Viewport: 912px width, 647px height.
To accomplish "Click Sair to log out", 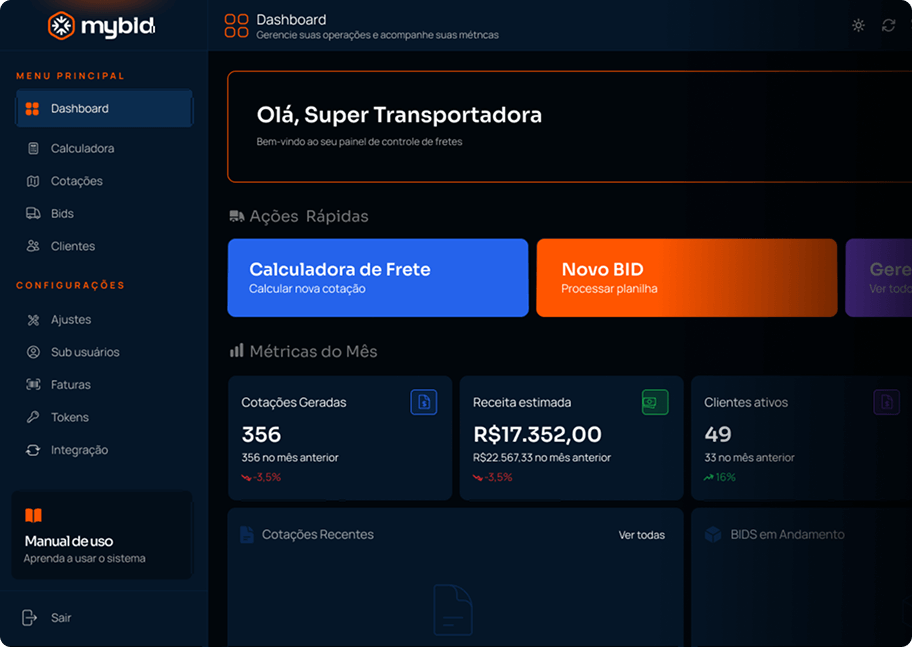I will 60,618.
